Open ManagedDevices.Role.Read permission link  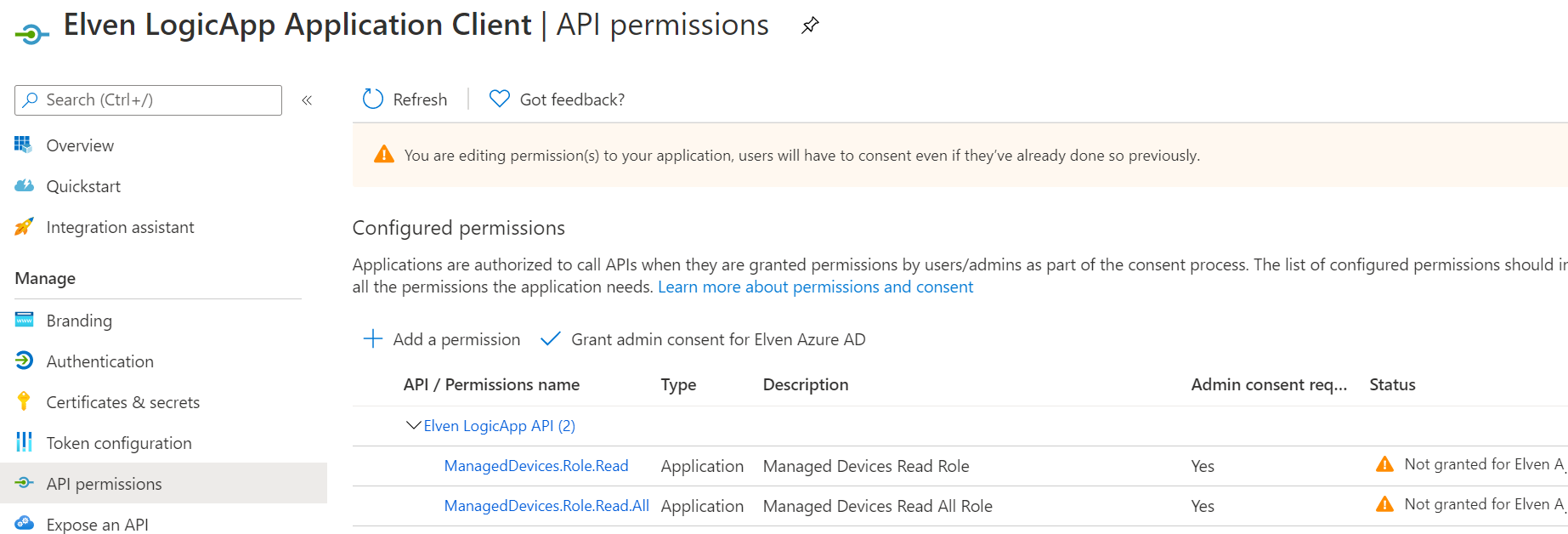(536, 465)
